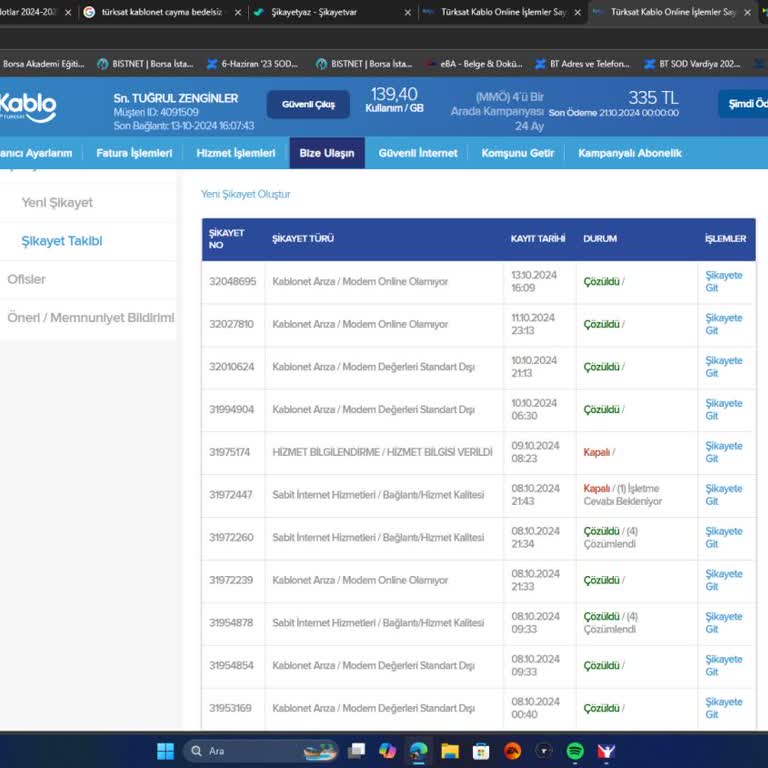Open Microsoft Edge taskbar icon
The width and height of the screenshot is (768, 768).
coord(418,751)
